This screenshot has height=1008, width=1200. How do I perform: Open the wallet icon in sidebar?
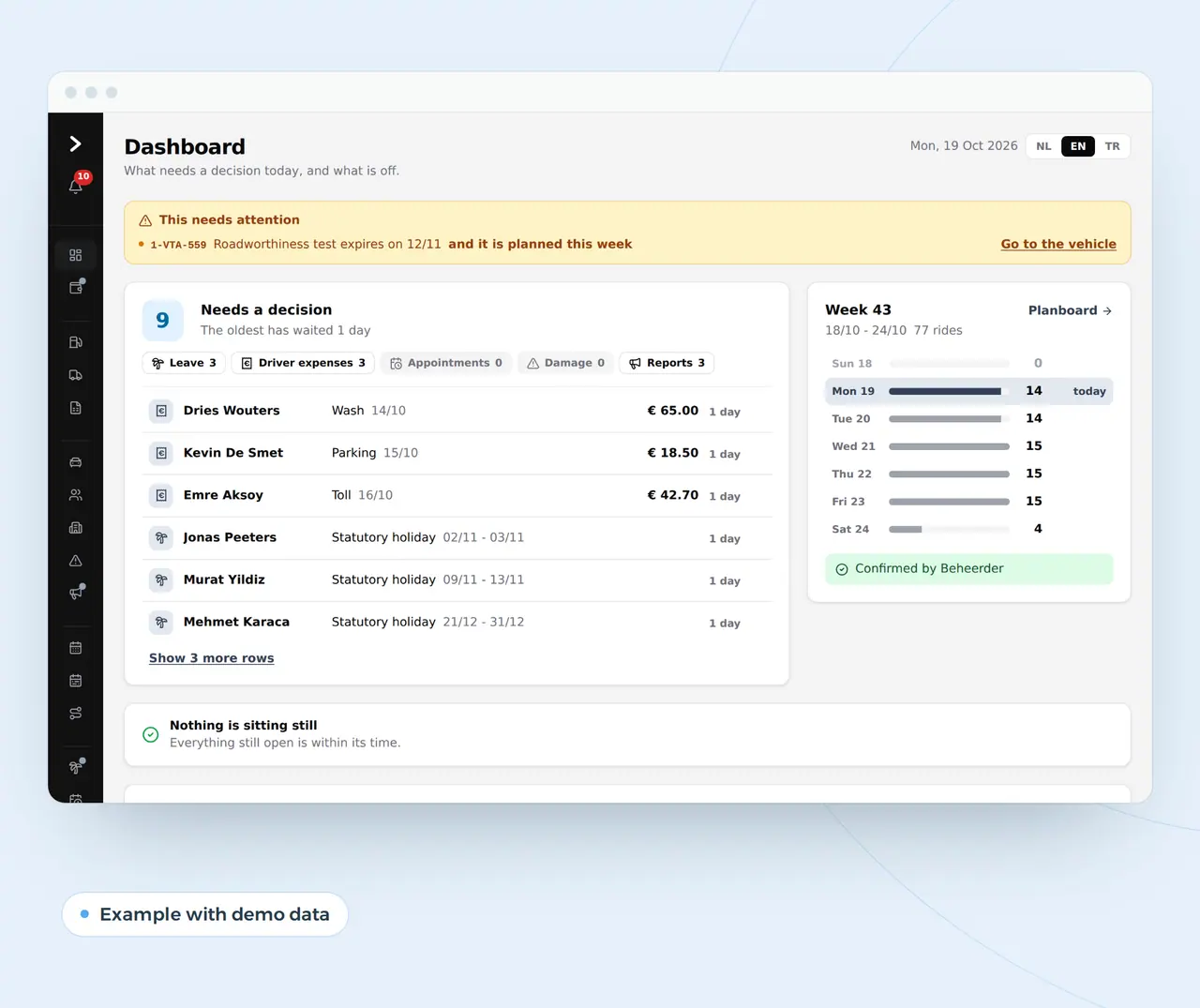pos(76,288)
